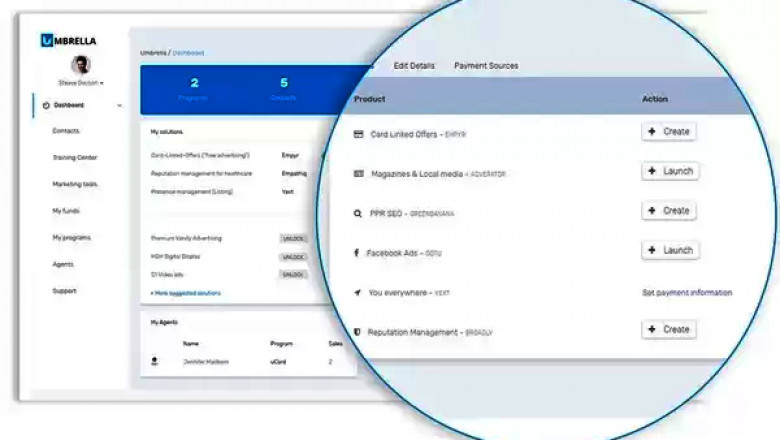
Task: Expand the Steave Docton user dropdown
Action: pos(81,83)
